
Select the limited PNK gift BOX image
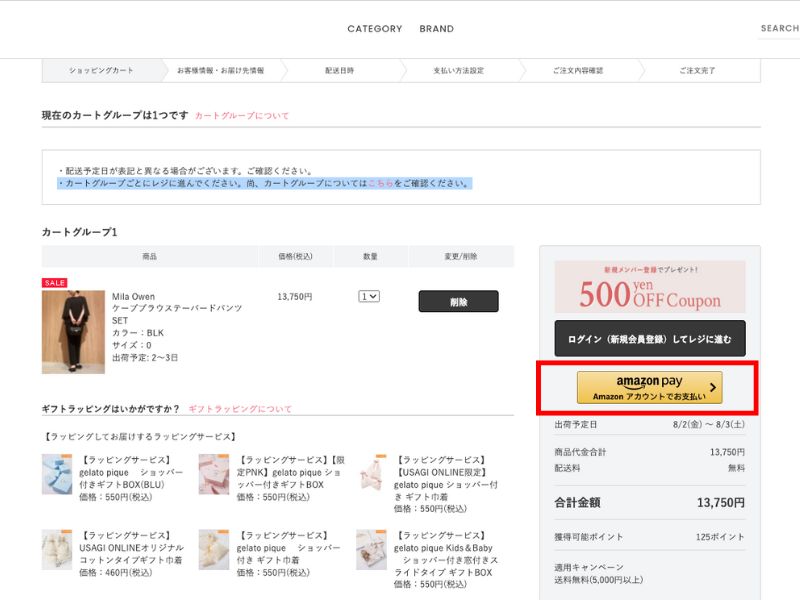[x=214, y=474]
